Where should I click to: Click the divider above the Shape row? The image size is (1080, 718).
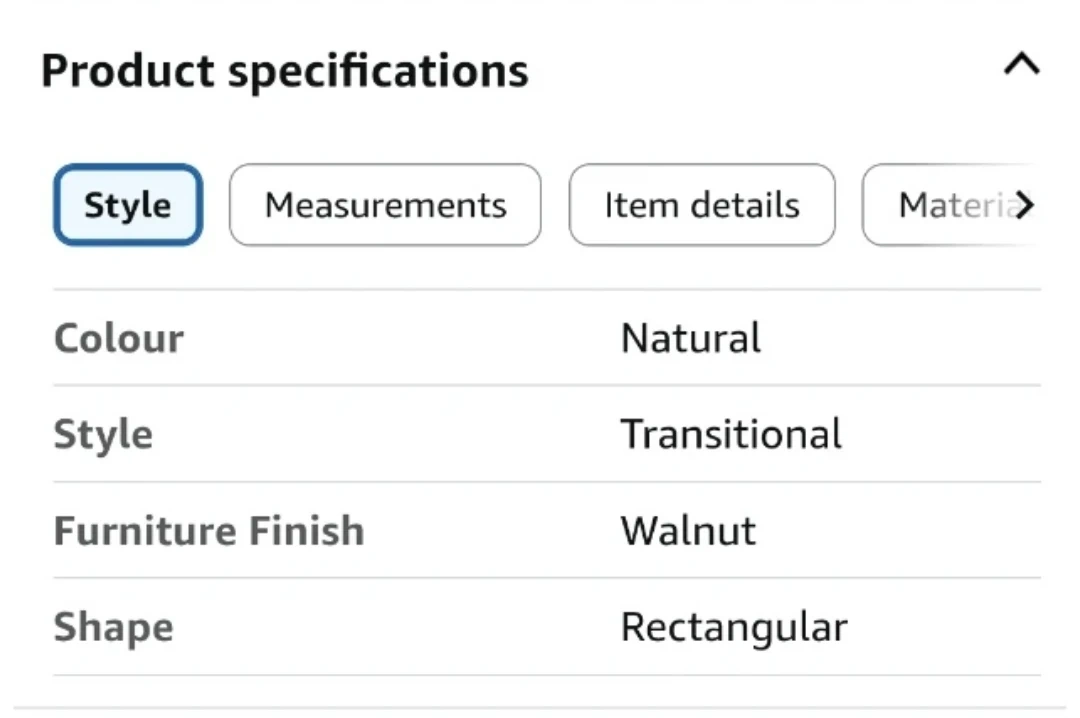[546, 578]
